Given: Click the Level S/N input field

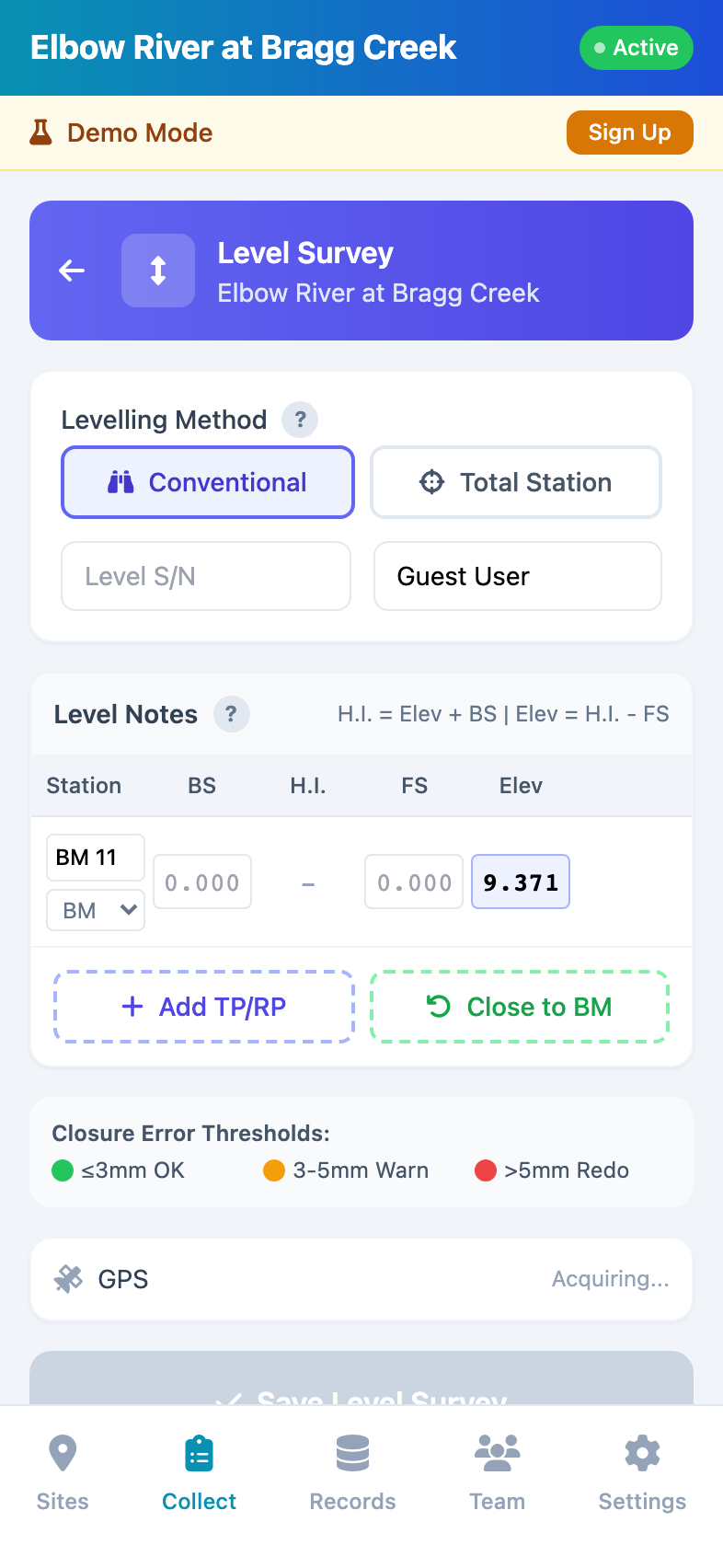Looking at the screenshot, I should (x=206, y=576).
